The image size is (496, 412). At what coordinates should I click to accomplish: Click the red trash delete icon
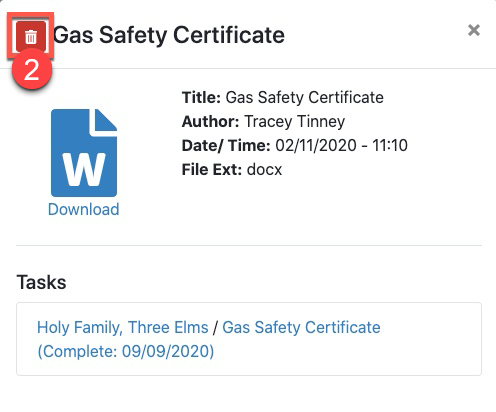(31, 36)
